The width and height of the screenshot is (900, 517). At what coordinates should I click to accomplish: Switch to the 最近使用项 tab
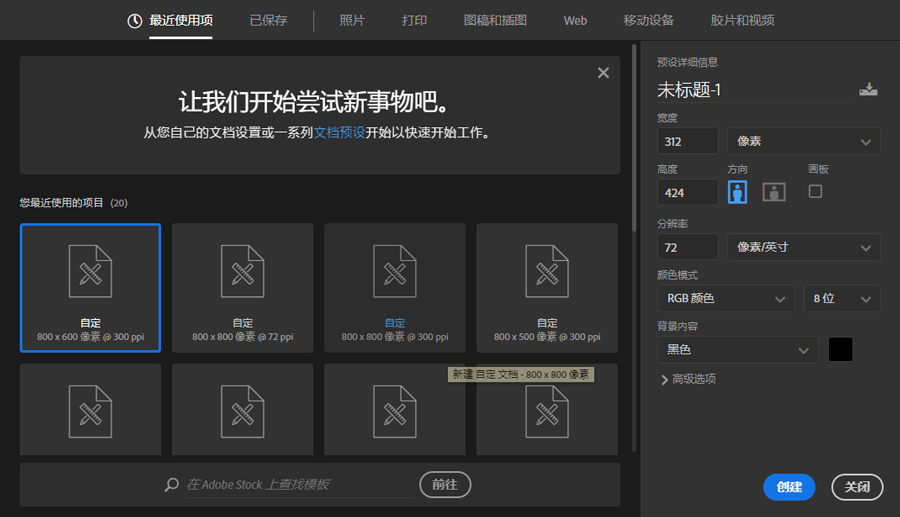181,21
